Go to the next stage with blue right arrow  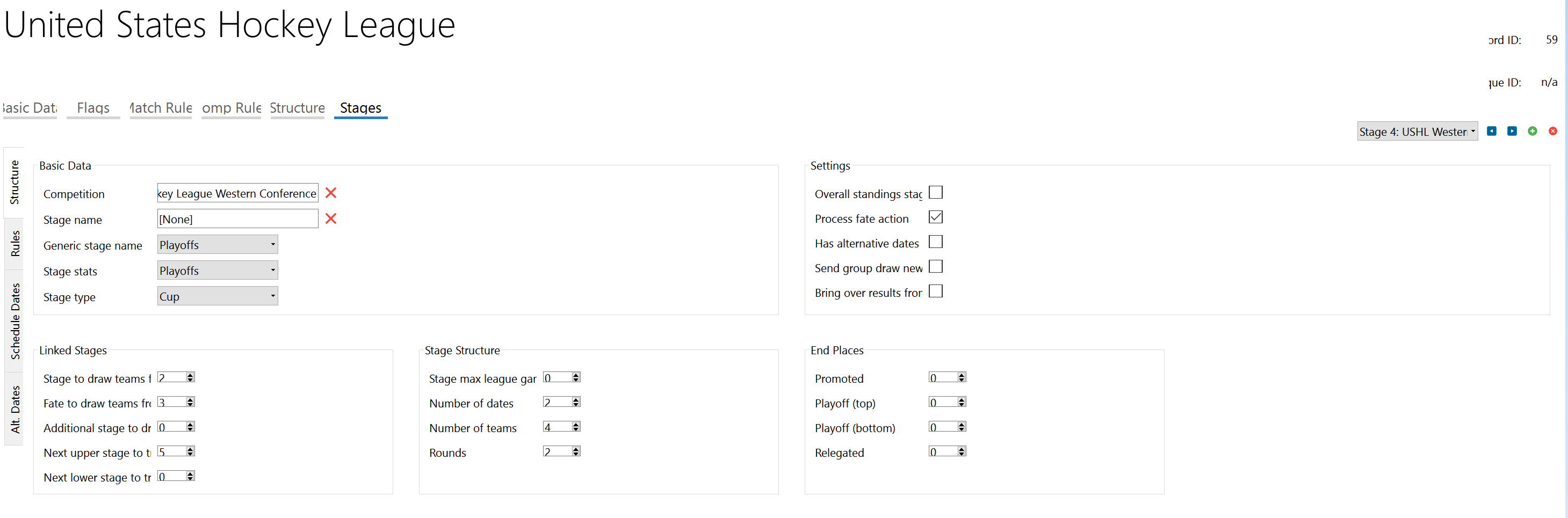point(1512,132)
